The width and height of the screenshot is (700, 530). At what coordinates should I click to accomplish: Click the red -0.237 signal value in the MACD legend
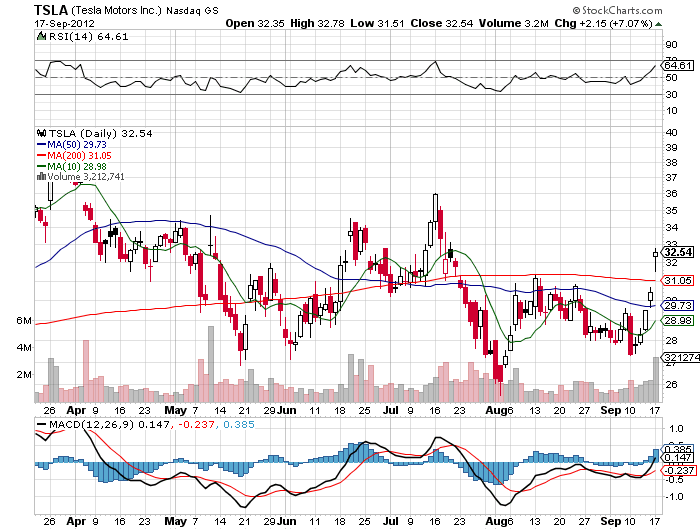(196, 424)
